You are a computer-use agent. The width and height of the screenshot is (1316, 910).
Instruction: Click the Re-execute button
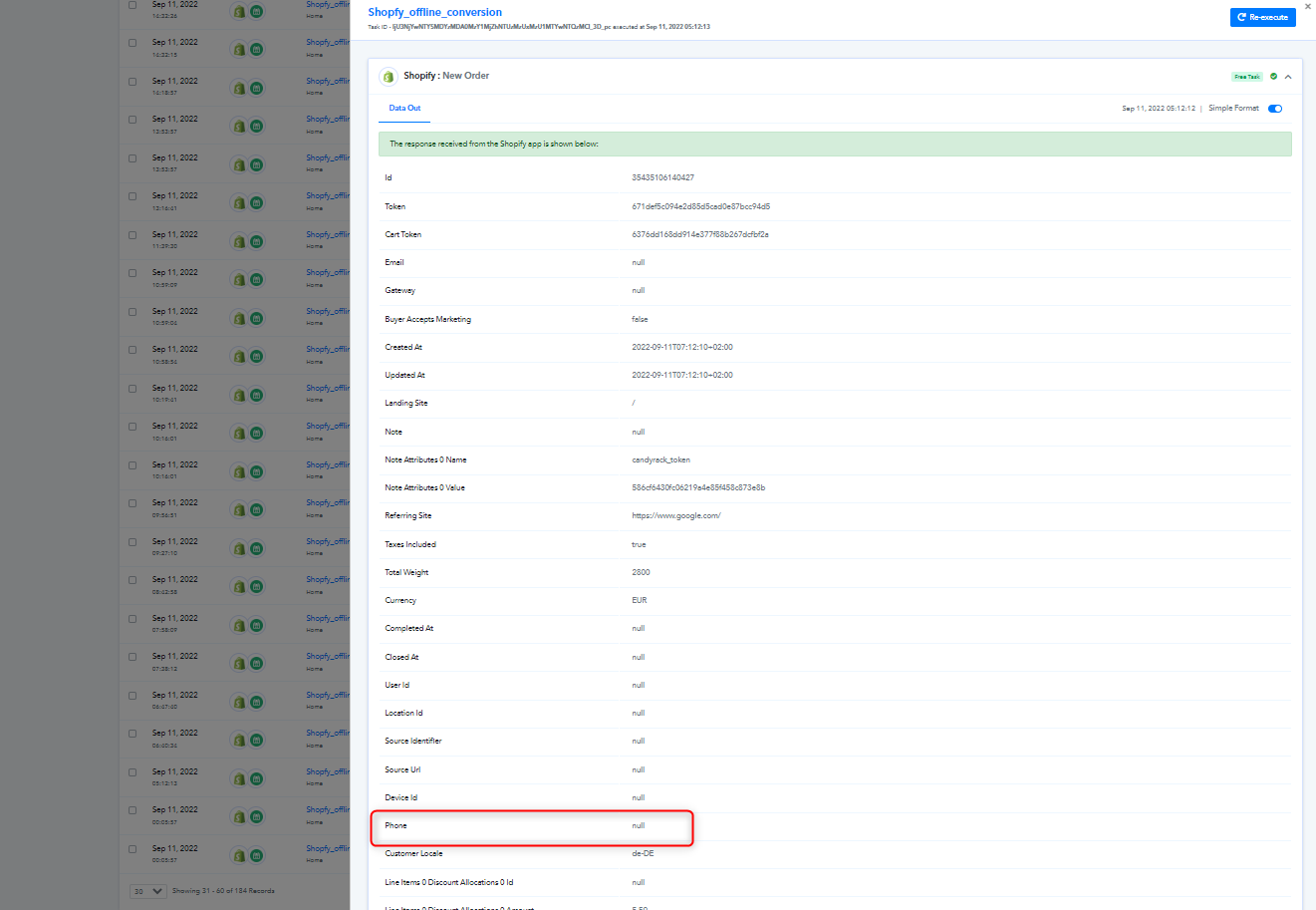(x=1262, y=17)
